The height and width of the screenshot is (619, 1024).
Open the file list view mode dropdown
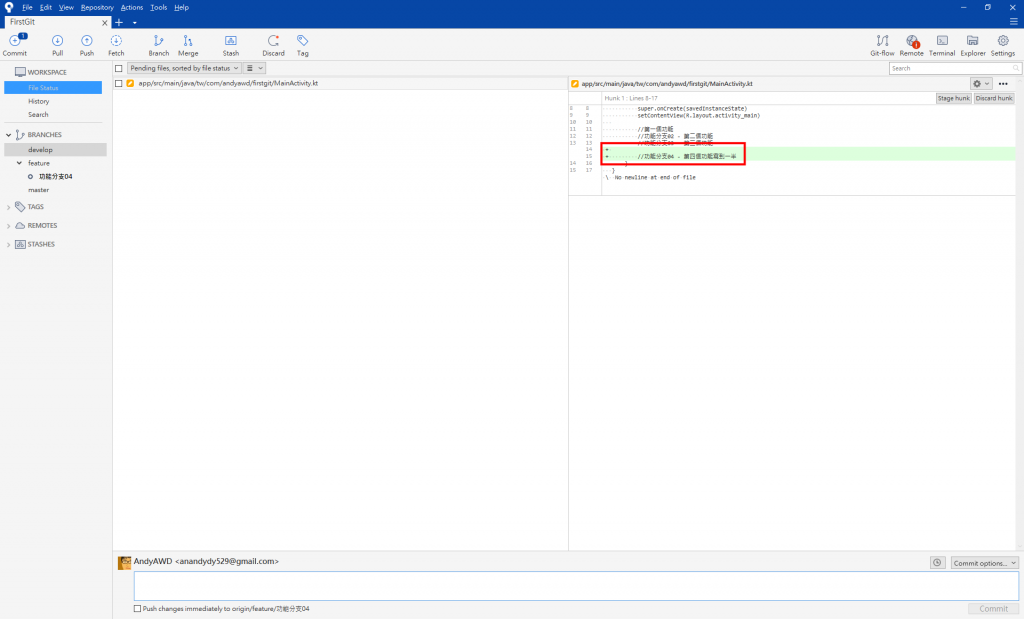tap(254, 68)
